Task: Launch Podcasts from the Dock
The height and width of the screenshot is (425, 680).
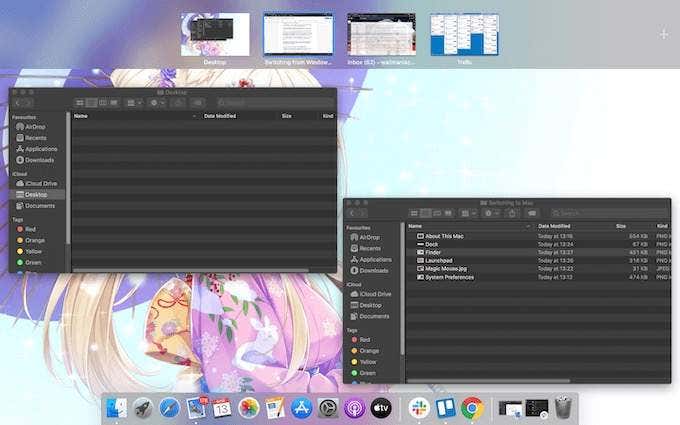Action: tap(355, 408)
